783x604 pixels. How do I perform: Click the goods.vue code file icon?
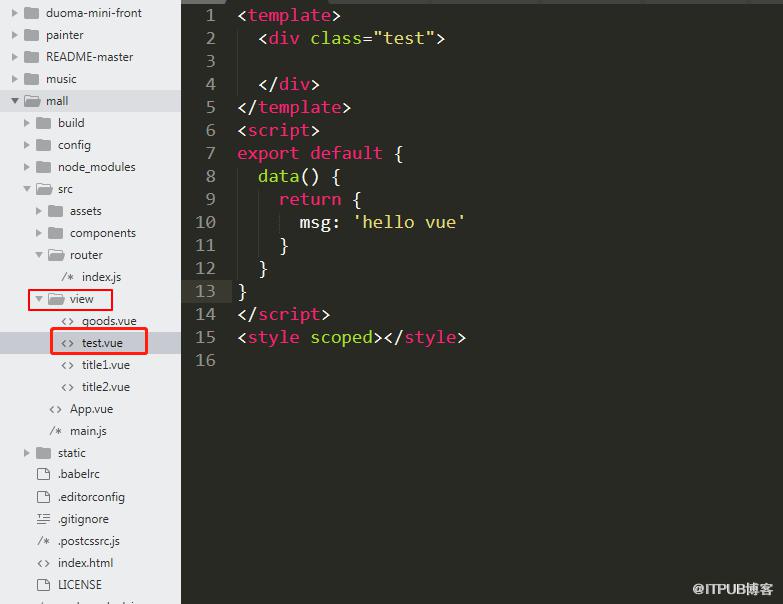tap(67, 321)
